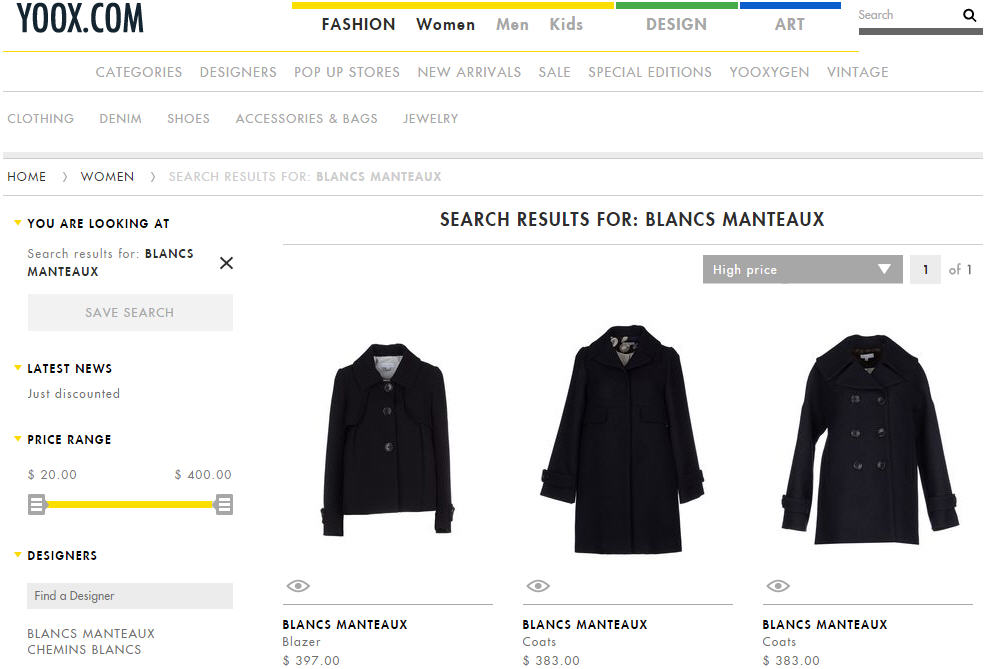Viewport: 987px width, 669px height.
Task: Open quick view for the middle Coats item
Action: pos(538,586)
